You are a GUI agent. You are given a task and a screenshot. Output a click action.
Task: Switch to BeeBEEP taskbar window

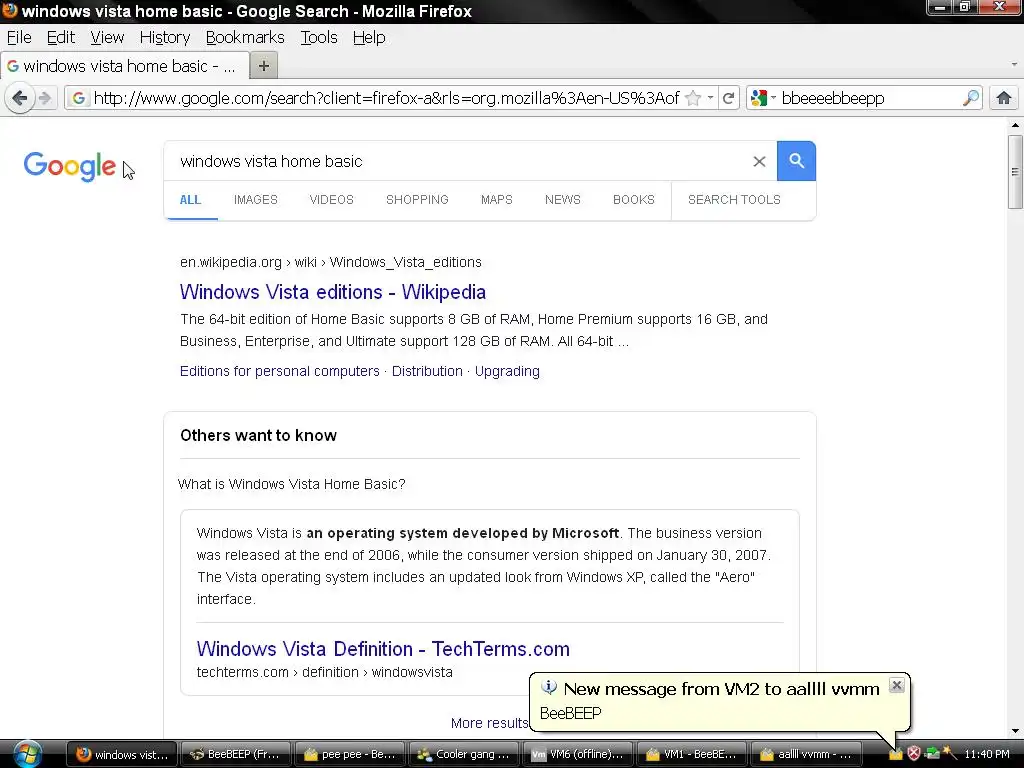pos(235,754)
